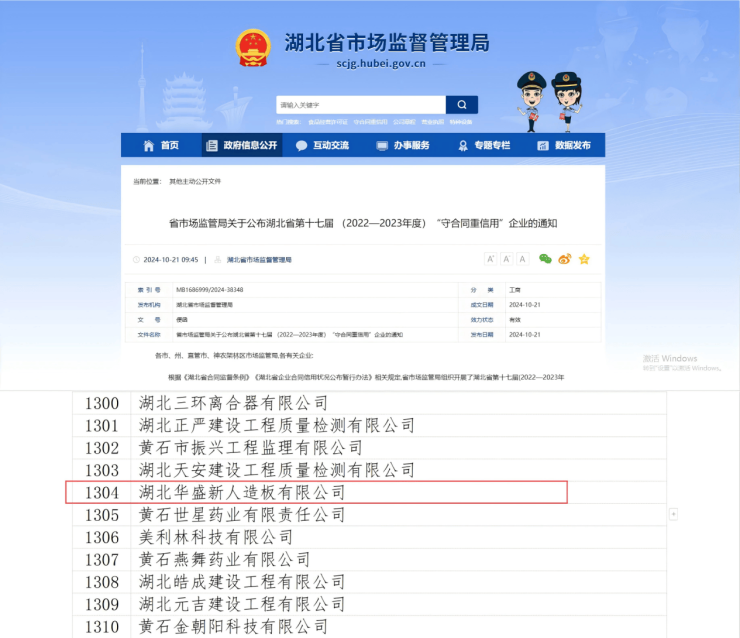The height and width of the screenshot is (638, 740).
Task: Click the document icon beside 政府信息公开
Action: 212,145
